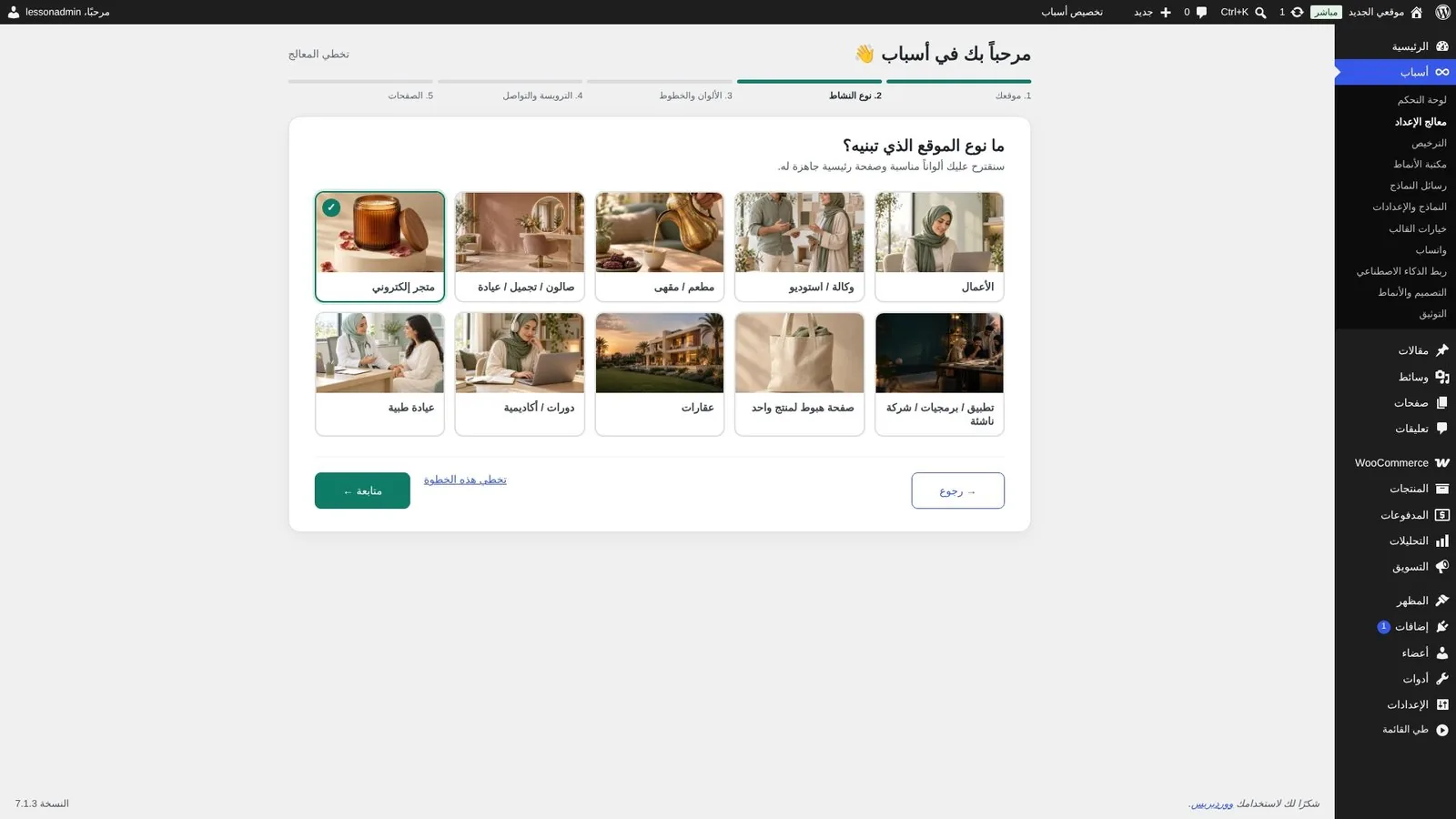Click the أدوات wrench icon
Screen dimensions: 1456x819
click(x=1442, y=679)
